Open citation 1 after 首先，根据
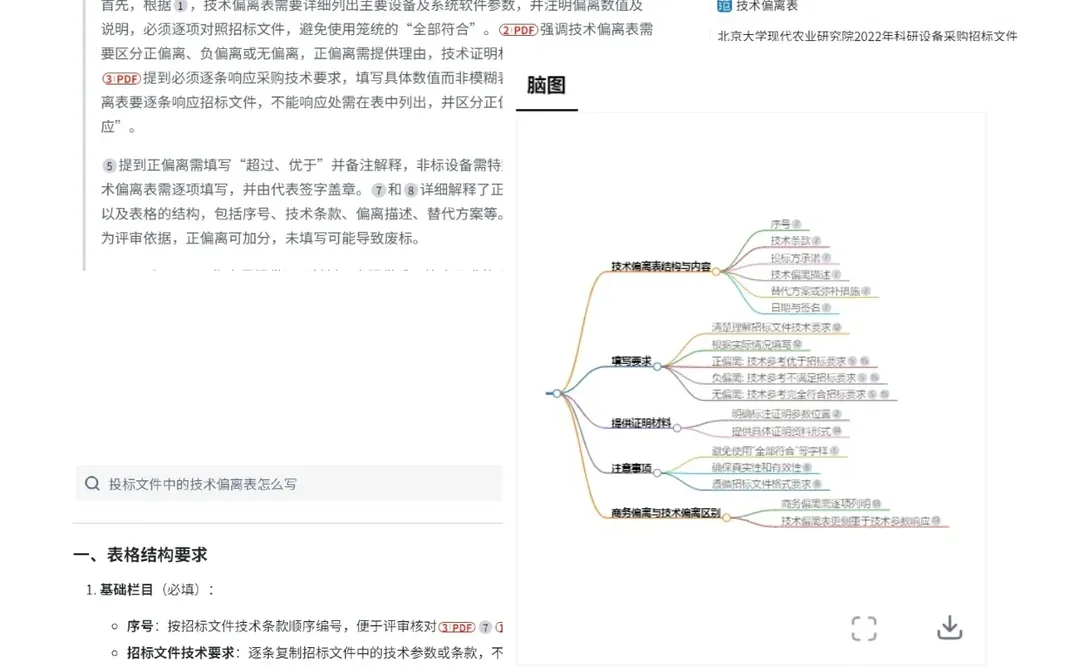The height and width of the screenshot is (669, 1080). click(x=180, y=6)
